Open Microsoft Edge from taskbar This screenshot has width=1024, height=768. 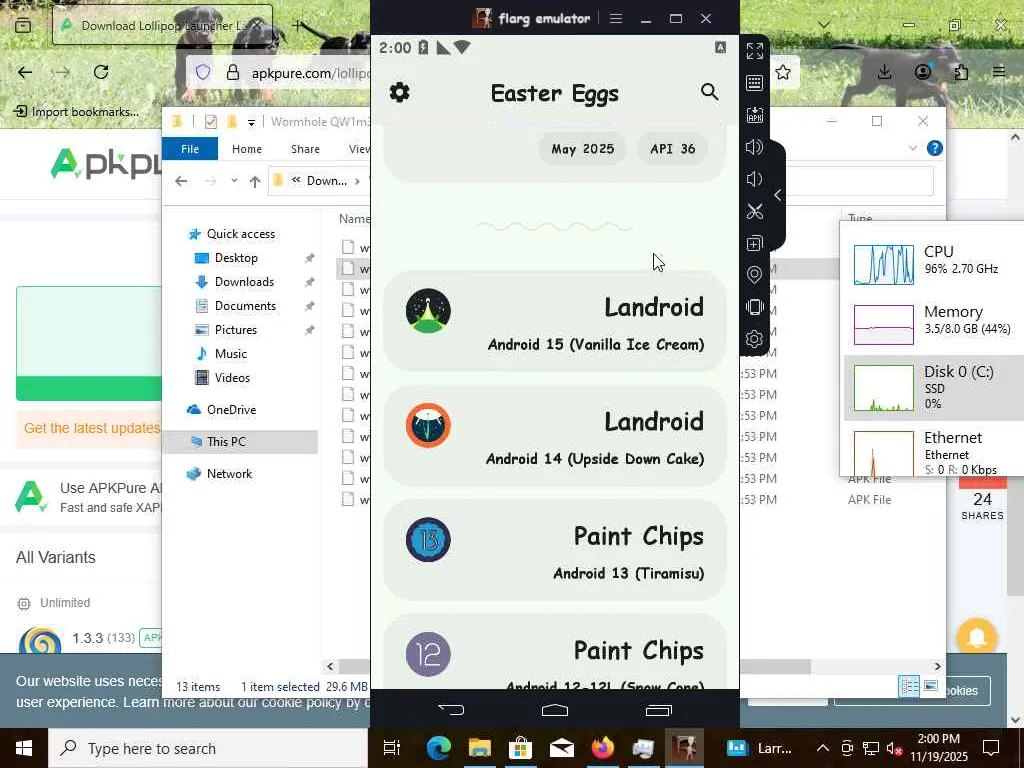(438, 748)
